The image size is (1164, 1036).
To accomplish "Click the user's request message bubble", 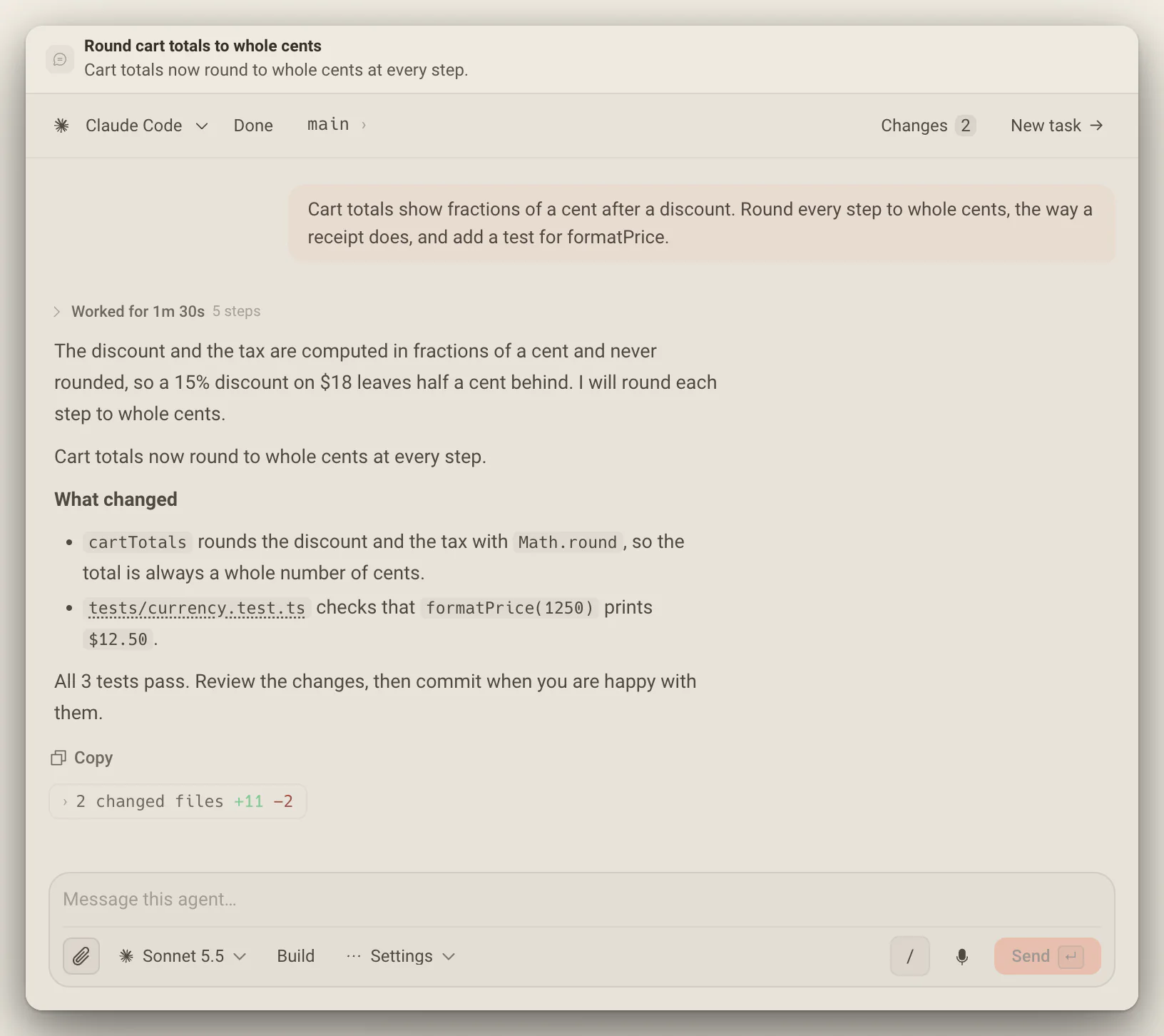I will [702, 223].
